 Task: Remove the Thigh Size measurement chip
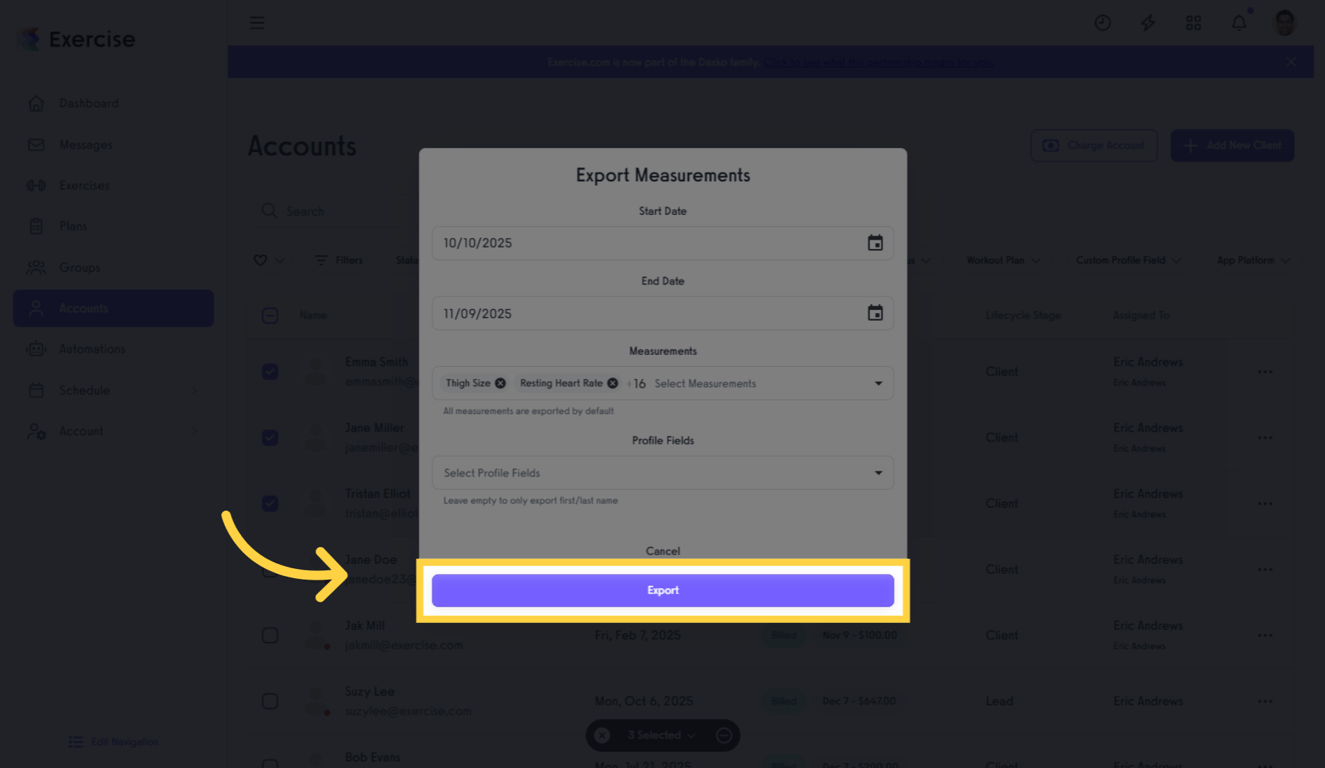coord(501,382)
